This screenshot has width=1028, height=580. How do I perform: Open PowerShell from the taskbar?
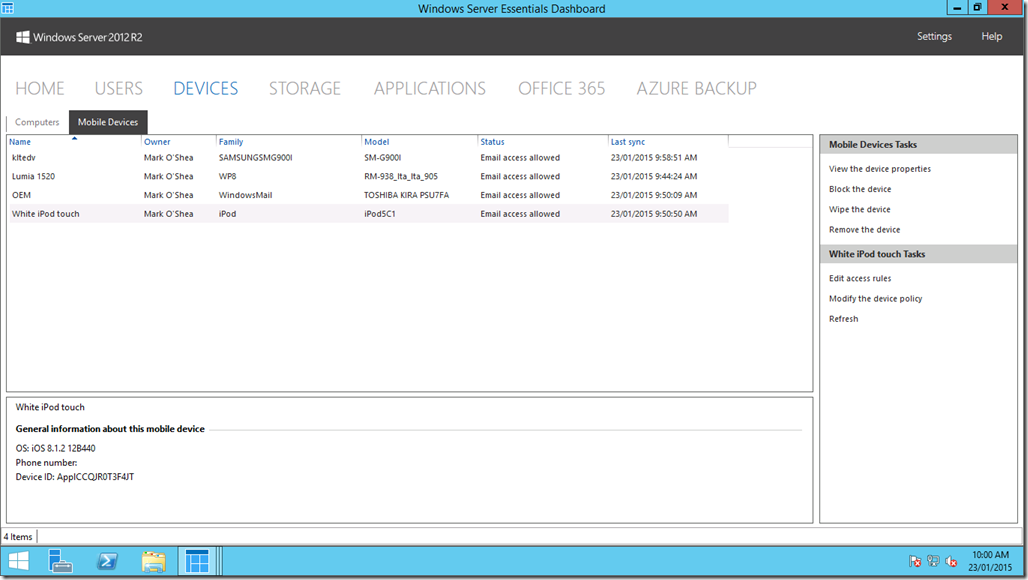pyautogui.click(x=107, y=562)
